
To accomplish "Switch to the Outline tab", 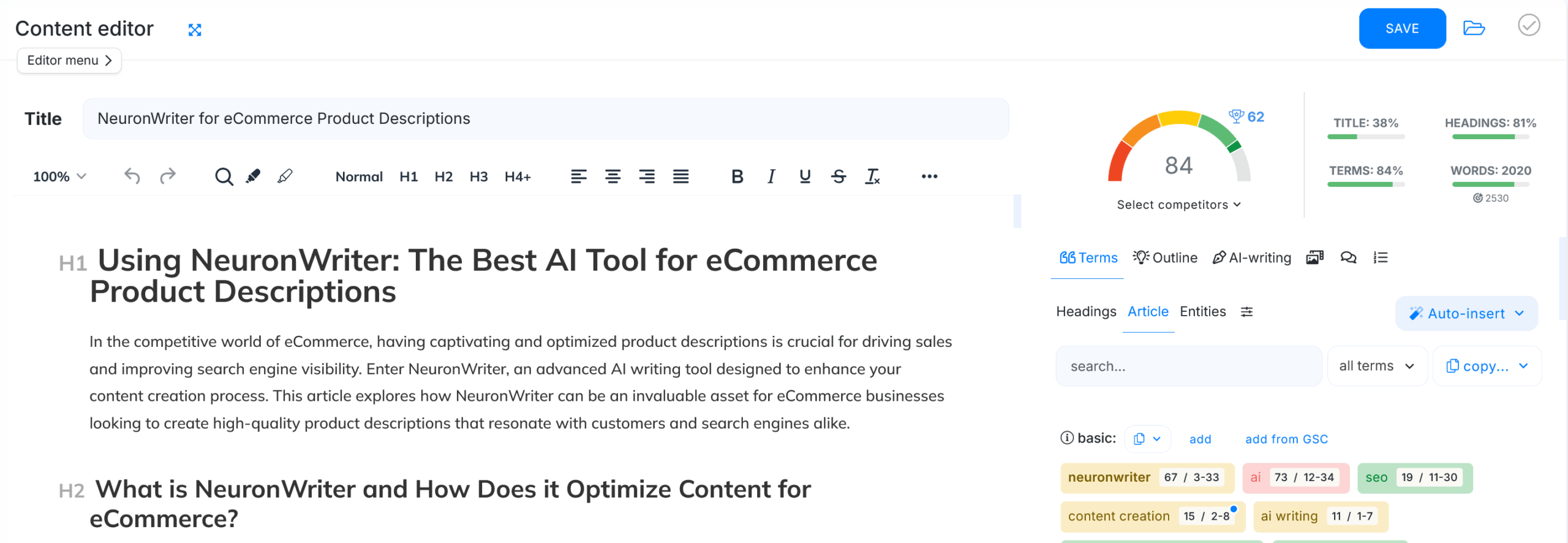I will 1165,258.
